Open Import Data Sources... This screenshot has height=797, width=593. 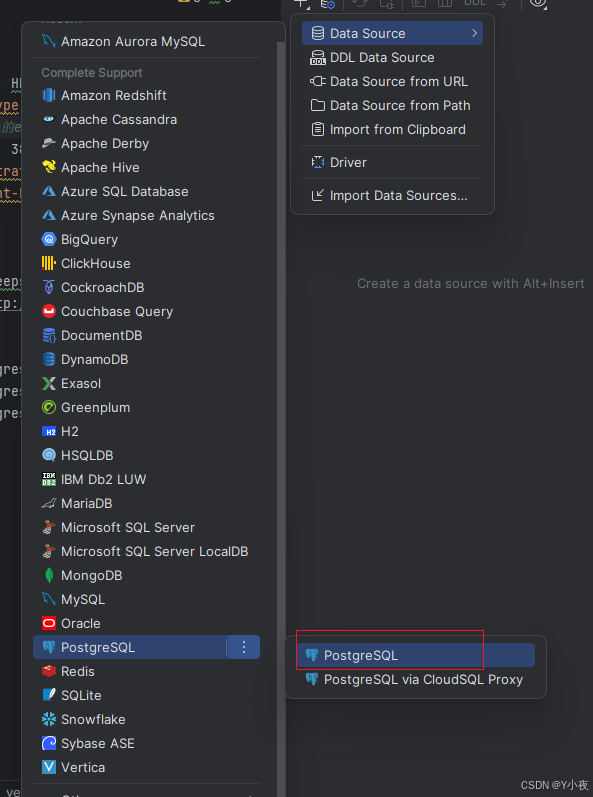point(392,195)
